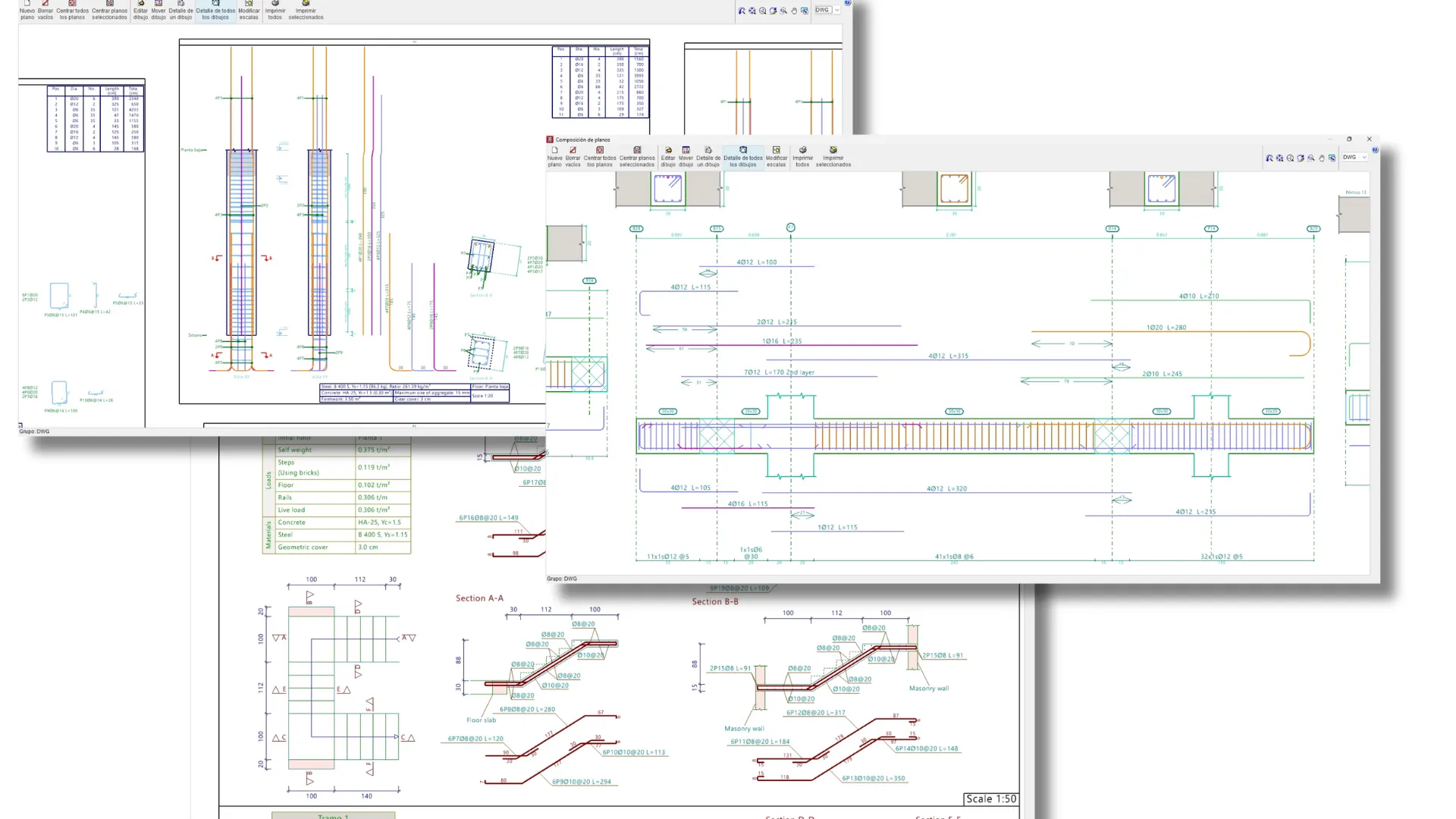The height and width of the screenshot is (819, 1456).
Task: Click Centrar planos seleccionados in front window
Action: coord(637,157)
